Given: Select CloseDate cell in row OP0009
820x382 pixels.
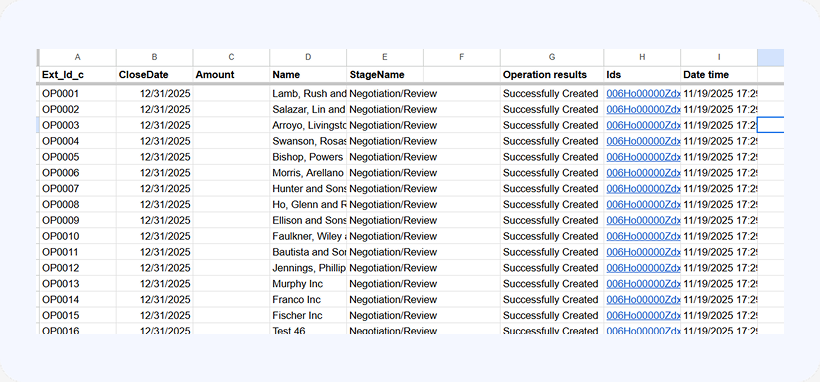Looking at the screenshot, I should coord(154,220).
